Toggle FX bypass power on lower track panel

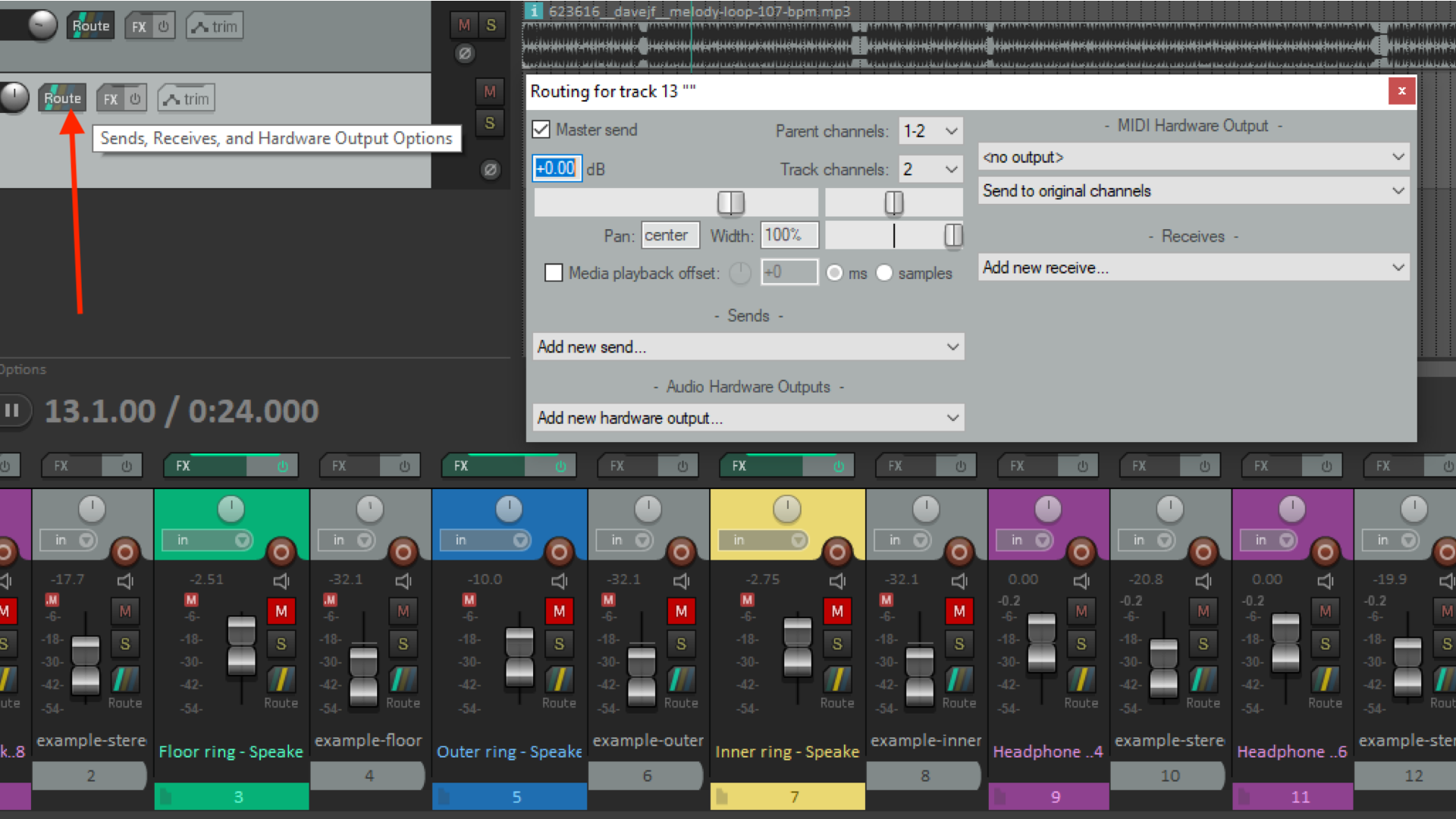135,99
